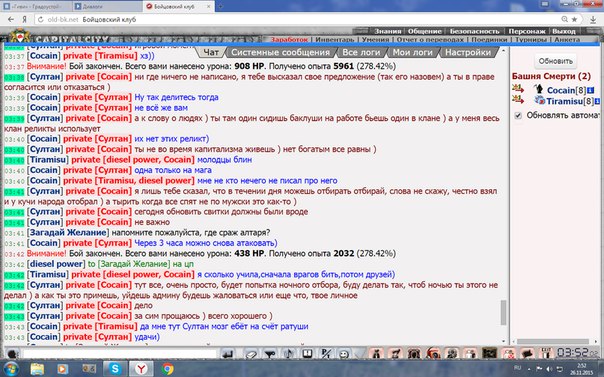The width and height of the screenshot is (604, 377).
Task: Open the Безопасность menu
Action: [x=475, y=31]
